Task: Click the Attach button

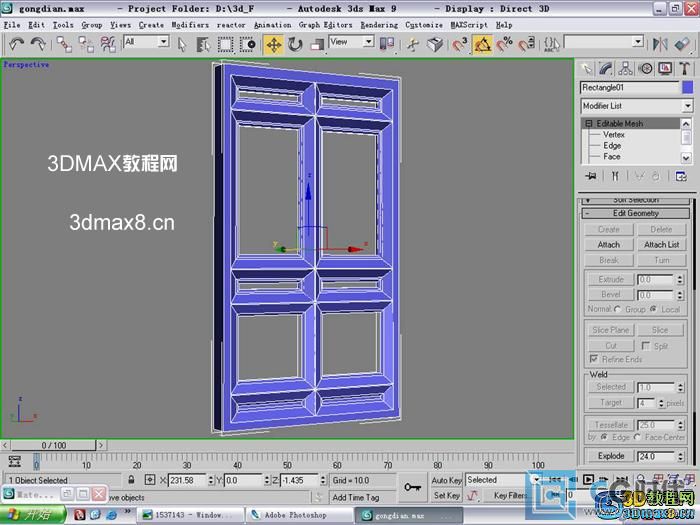Action: pyautogui.click(x=608, y=245)
